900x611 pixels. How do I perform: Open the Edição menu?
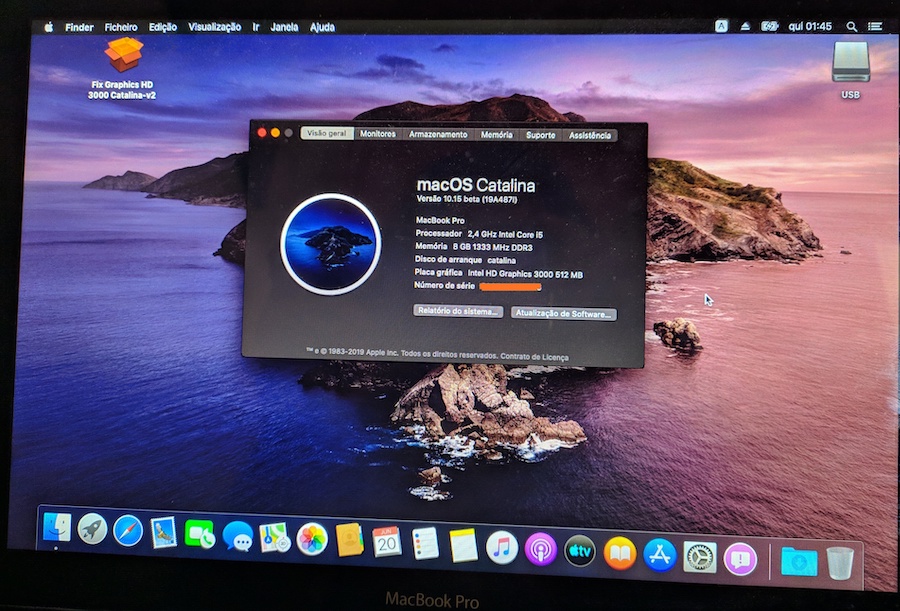(163, 27)
